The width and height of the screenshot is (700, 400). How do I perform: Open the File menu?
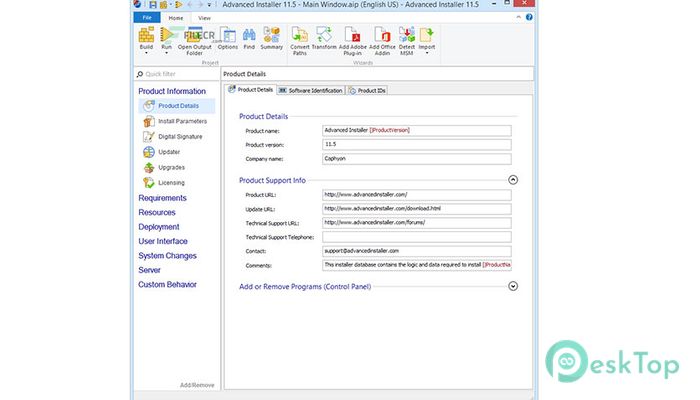coord(147,18)
